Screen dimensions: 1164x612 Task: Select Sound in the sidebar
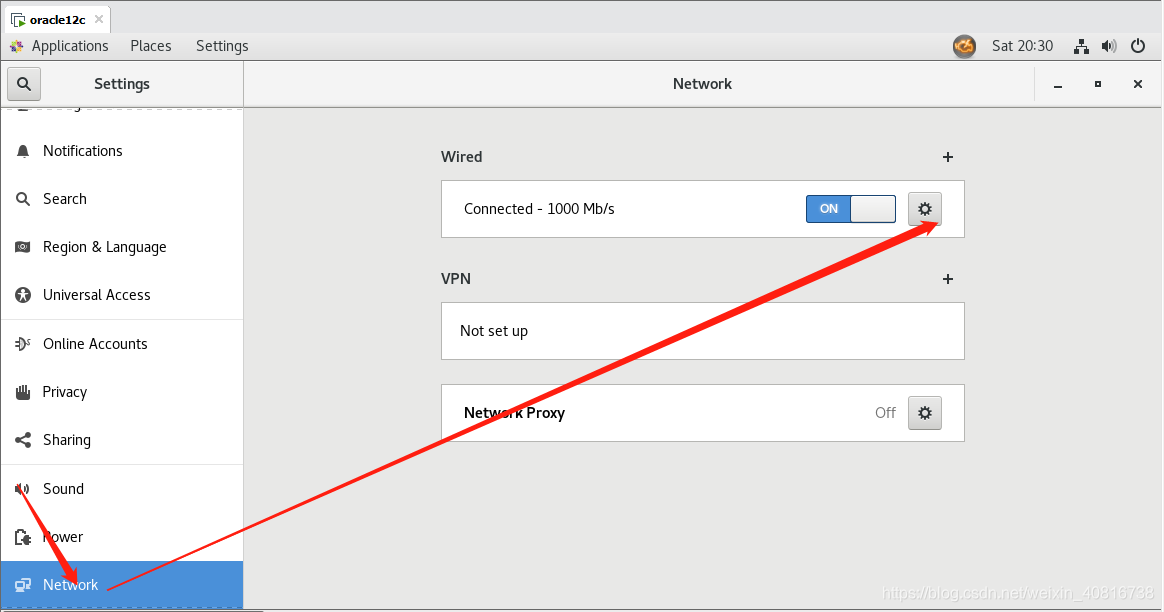[x=122, y=489]
